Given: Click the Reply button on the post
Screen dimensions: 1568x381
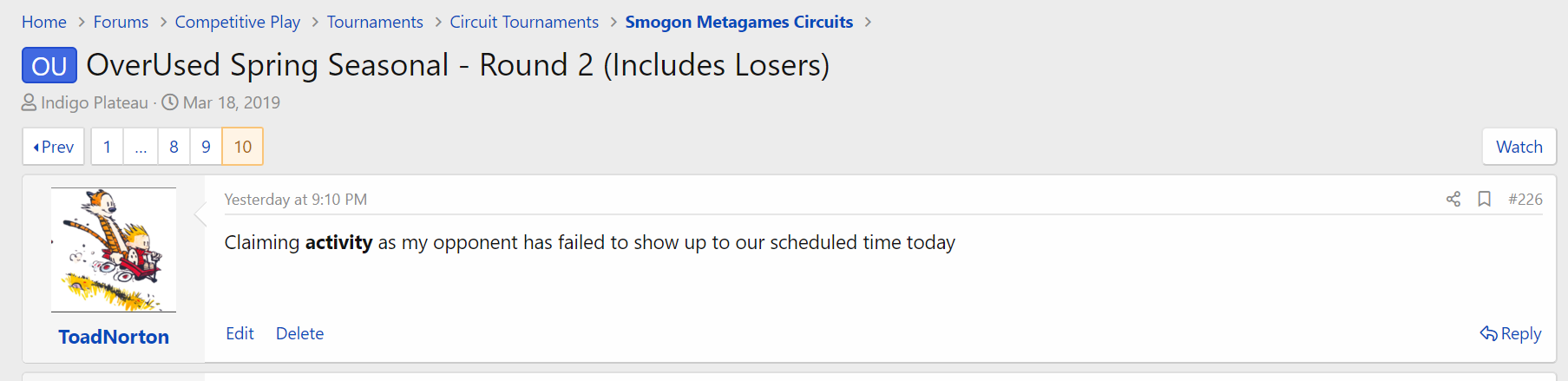Looking at the screenshot, I should (x=1511, y=334).
